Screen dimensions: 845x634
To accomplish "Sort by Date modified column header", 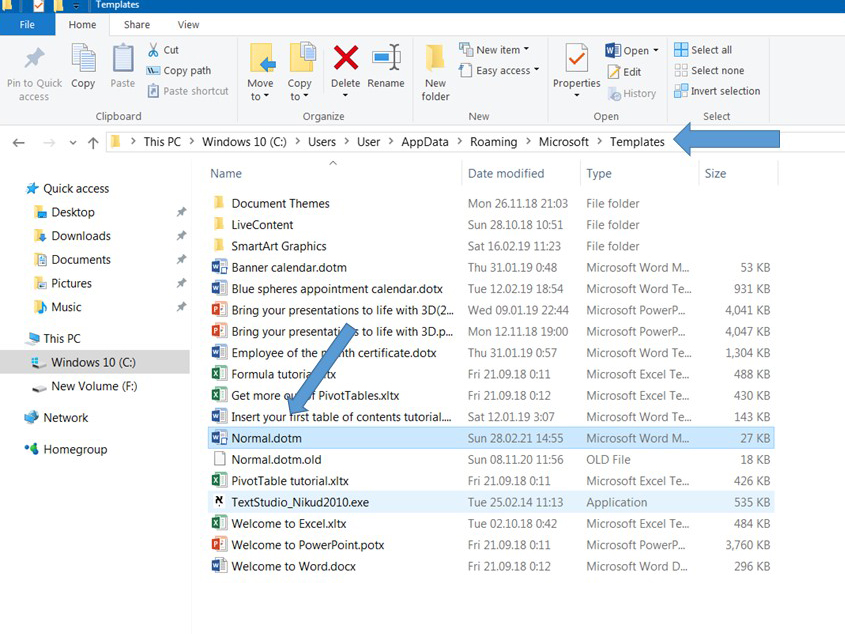I will tap(506, 173).
